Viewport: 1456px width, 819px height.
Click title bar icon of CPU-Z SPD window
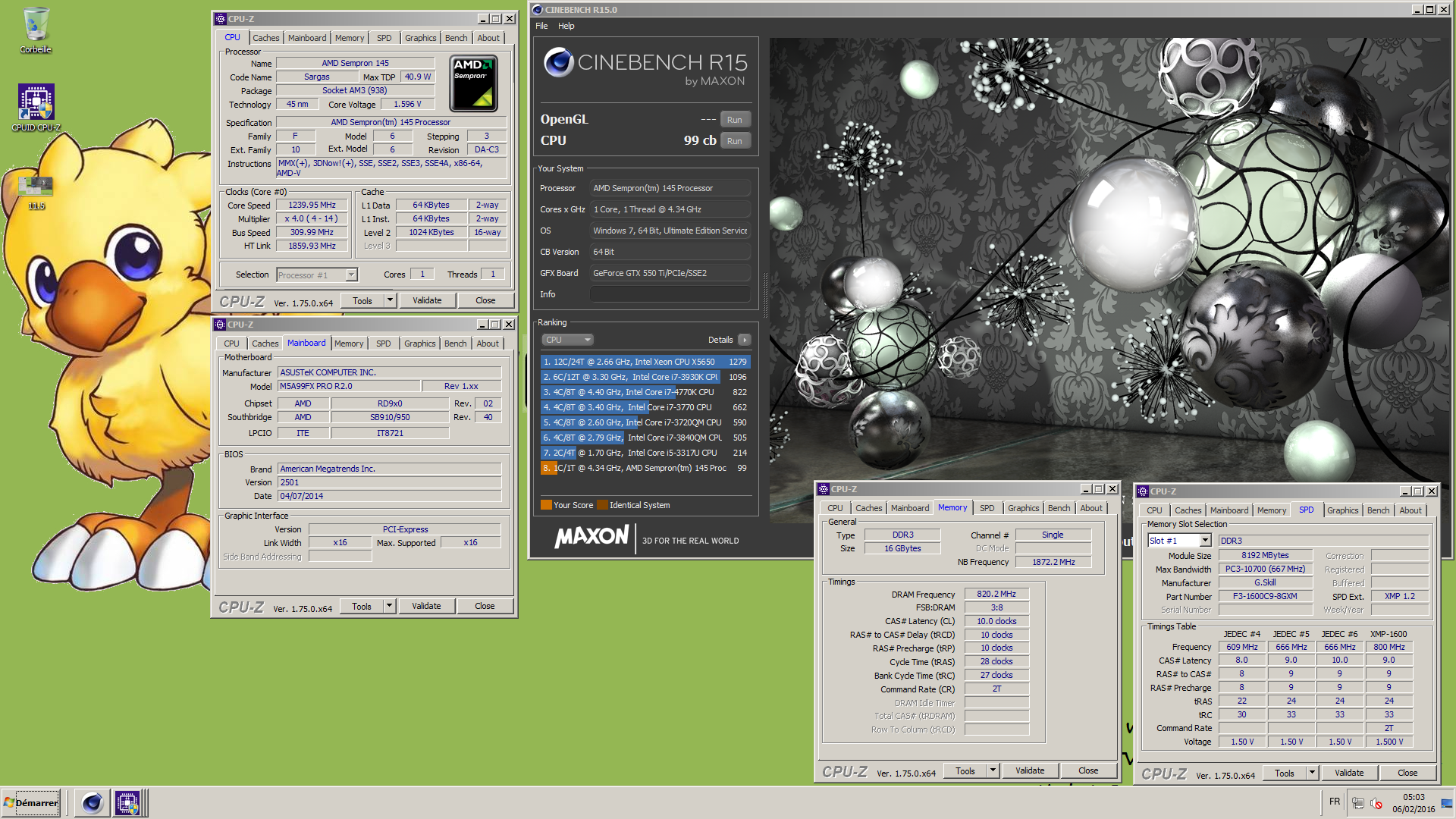click(x=1143, y=491)
